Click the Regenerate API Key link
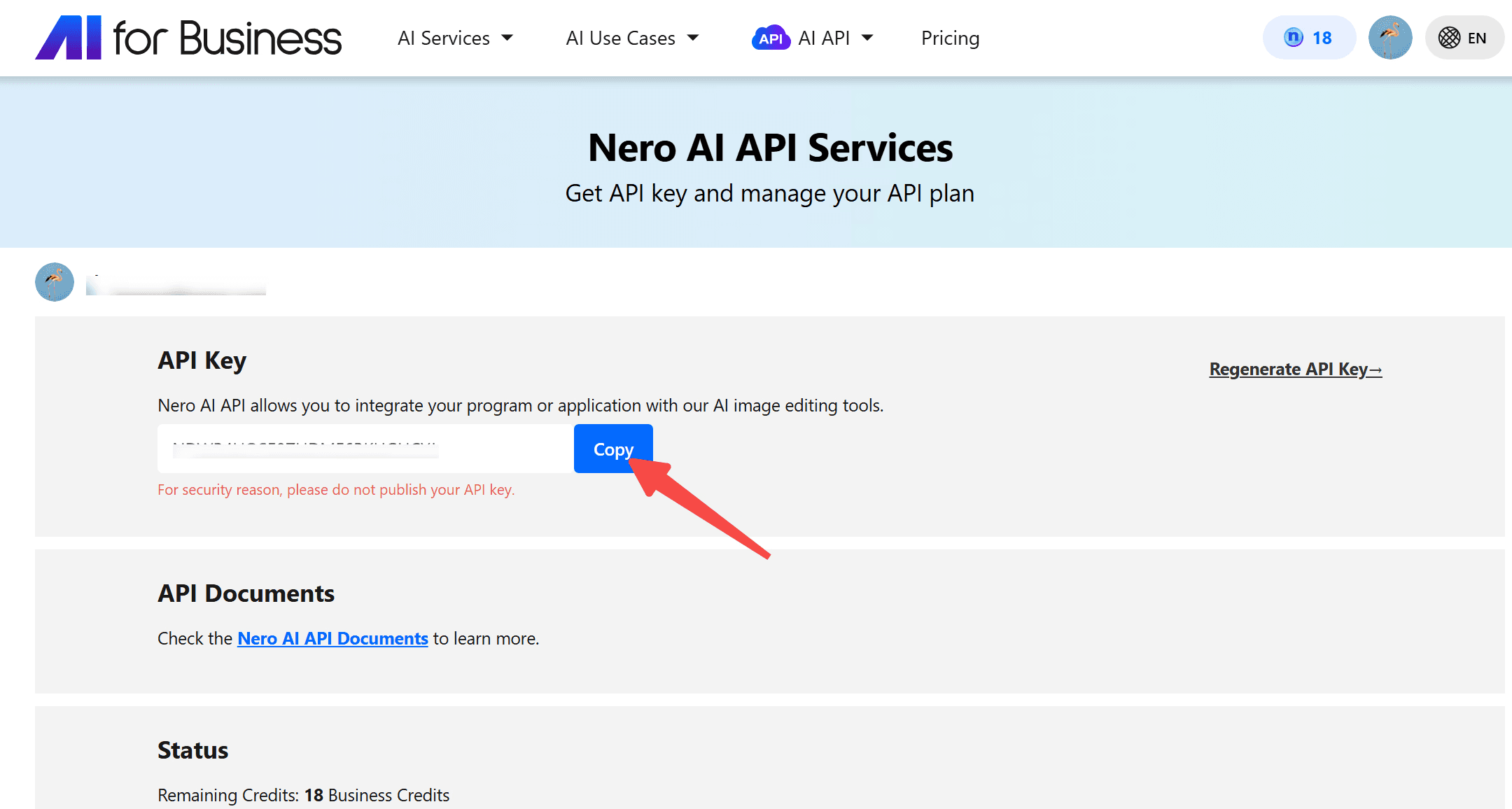Screen dimensions: 1512x809 click(x=1295, y=370)
